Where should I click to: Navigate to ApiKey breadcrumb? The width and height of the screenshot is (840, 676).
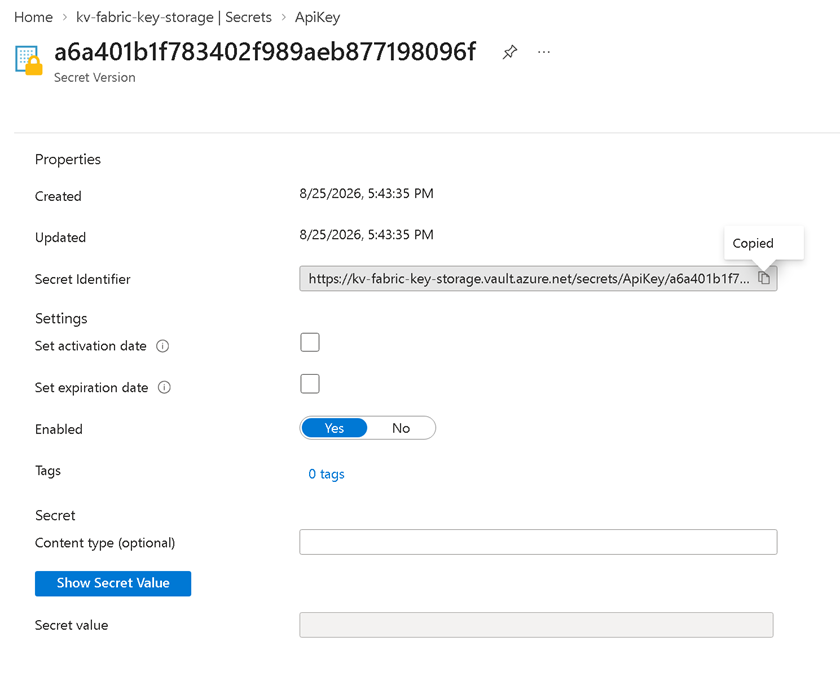coord(317,17)
